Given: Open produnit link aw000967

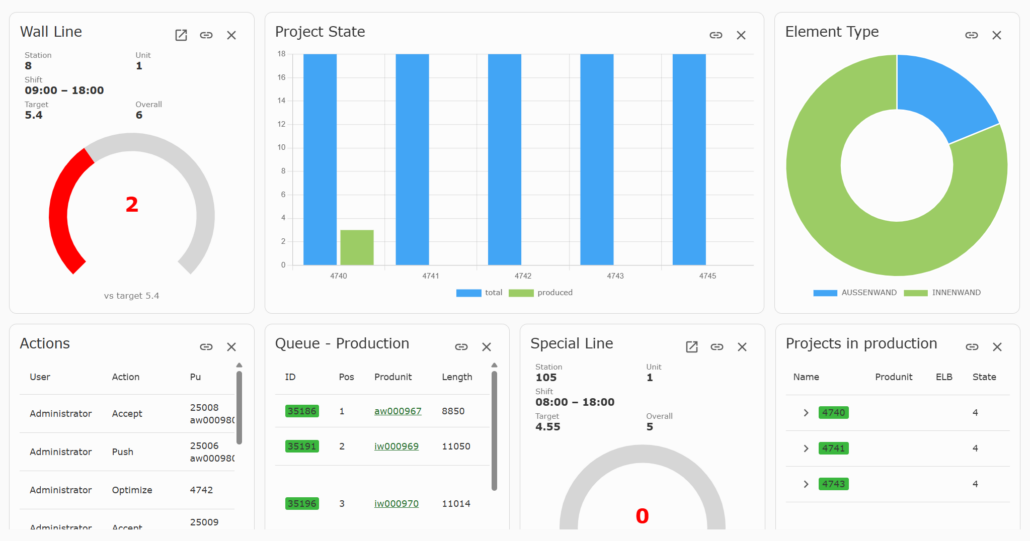Looking at the screenshot, I should (397, 411).
